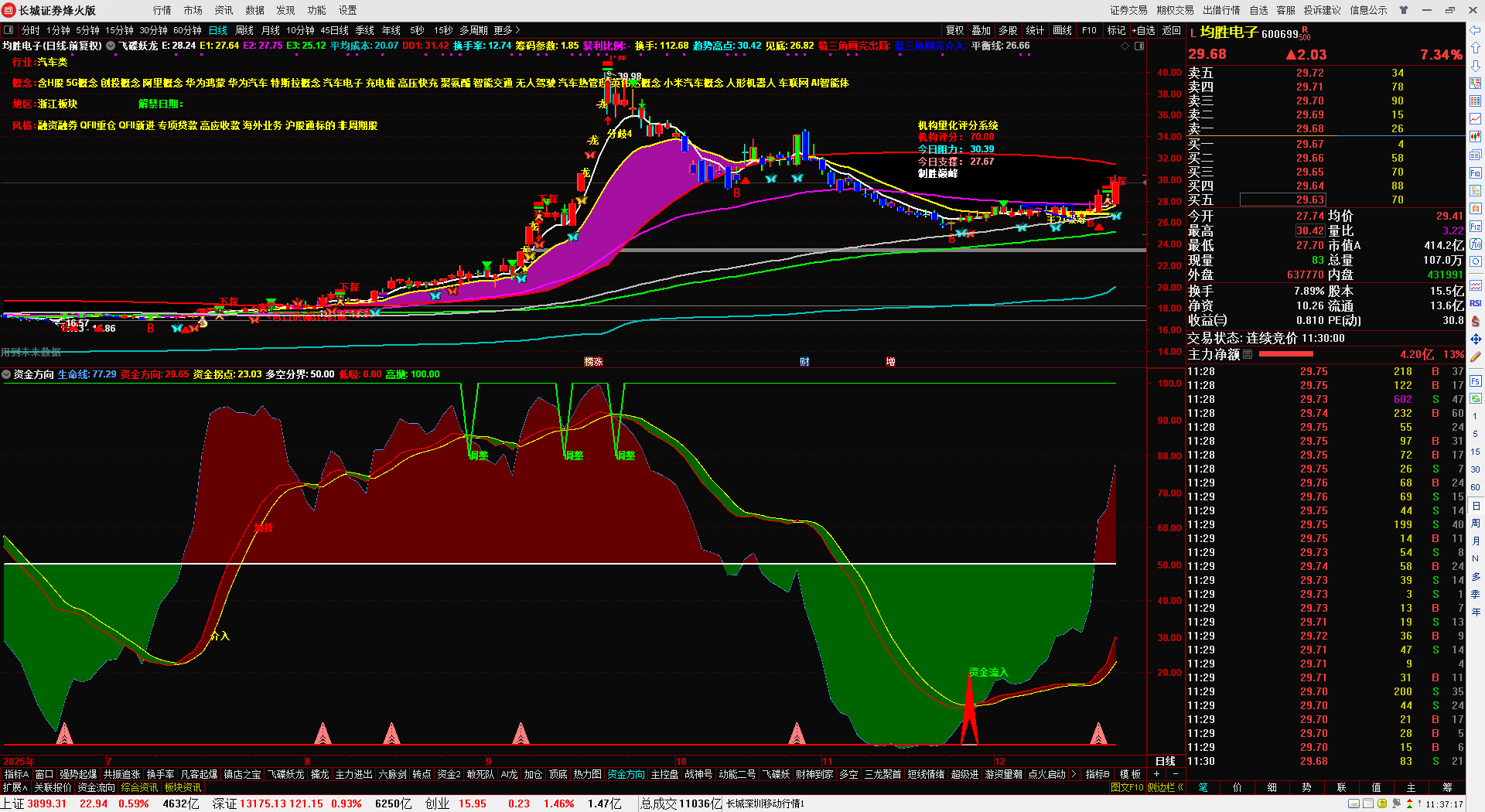Toggle the panel square icon at chart top right
This screenshot has width=1485, height=812.
pos(1139,46)
